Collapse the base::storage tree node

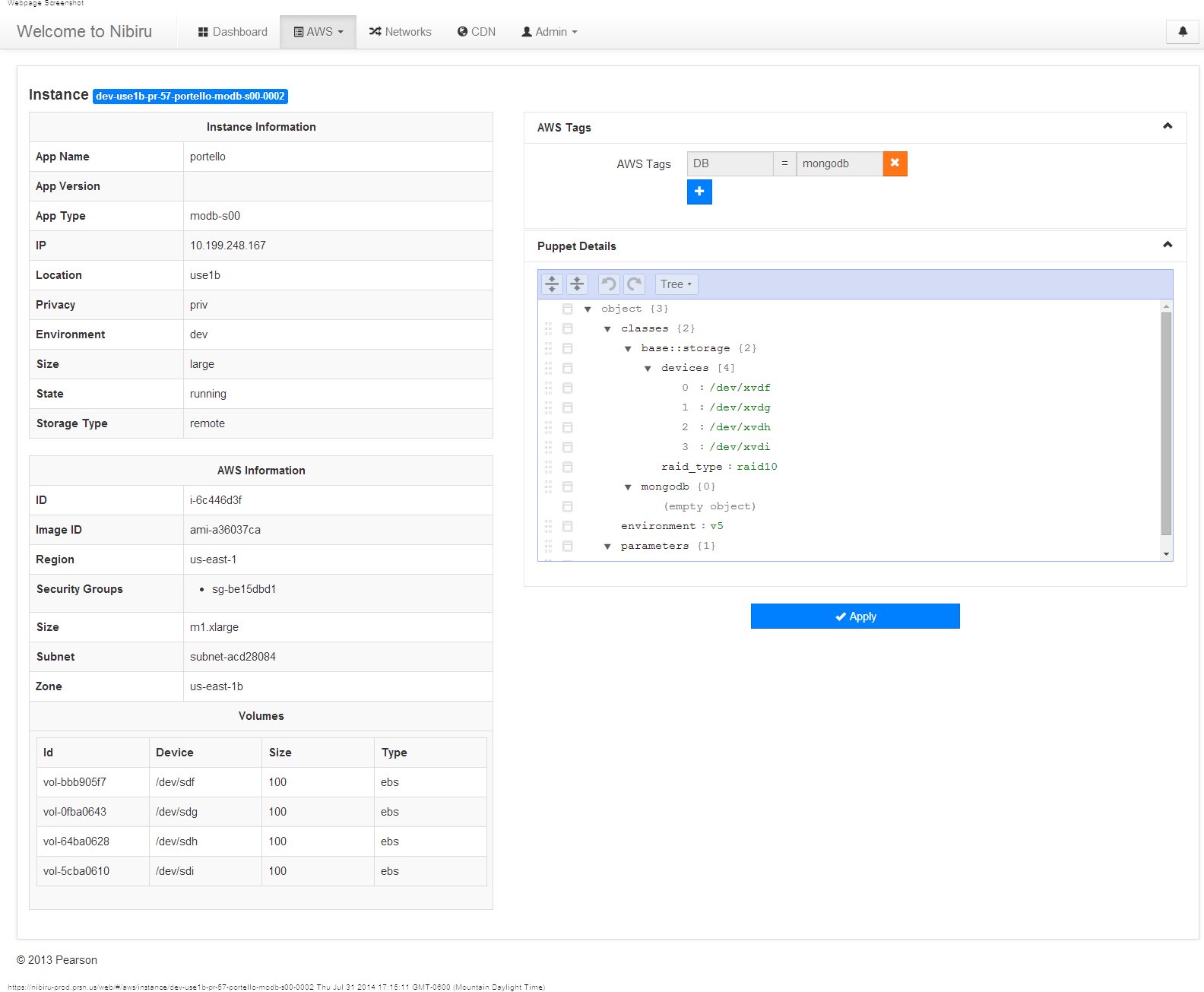pos(628,349)
